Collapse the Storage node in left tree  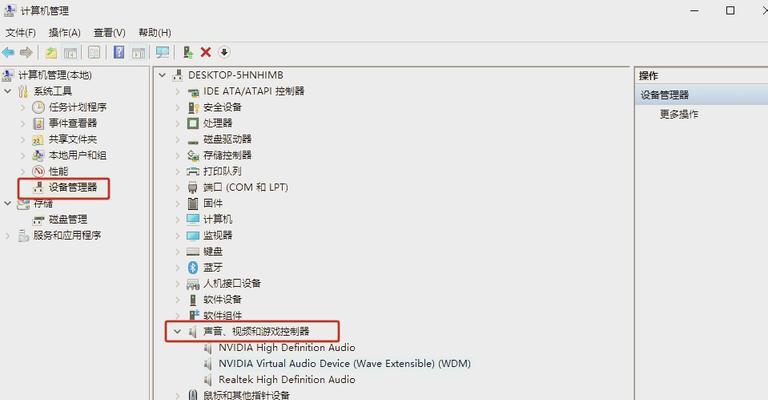[x=8, y=203]
